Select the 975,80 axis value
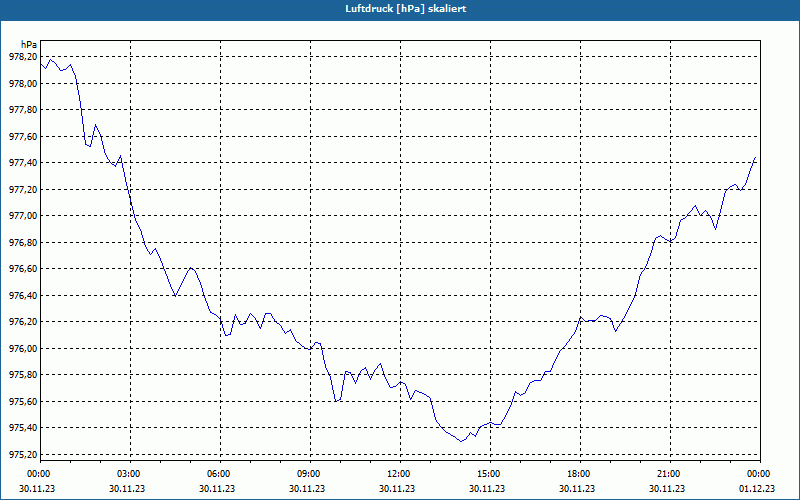The width and height of the screenshot is (800, 500). click(x=23, y=375)
